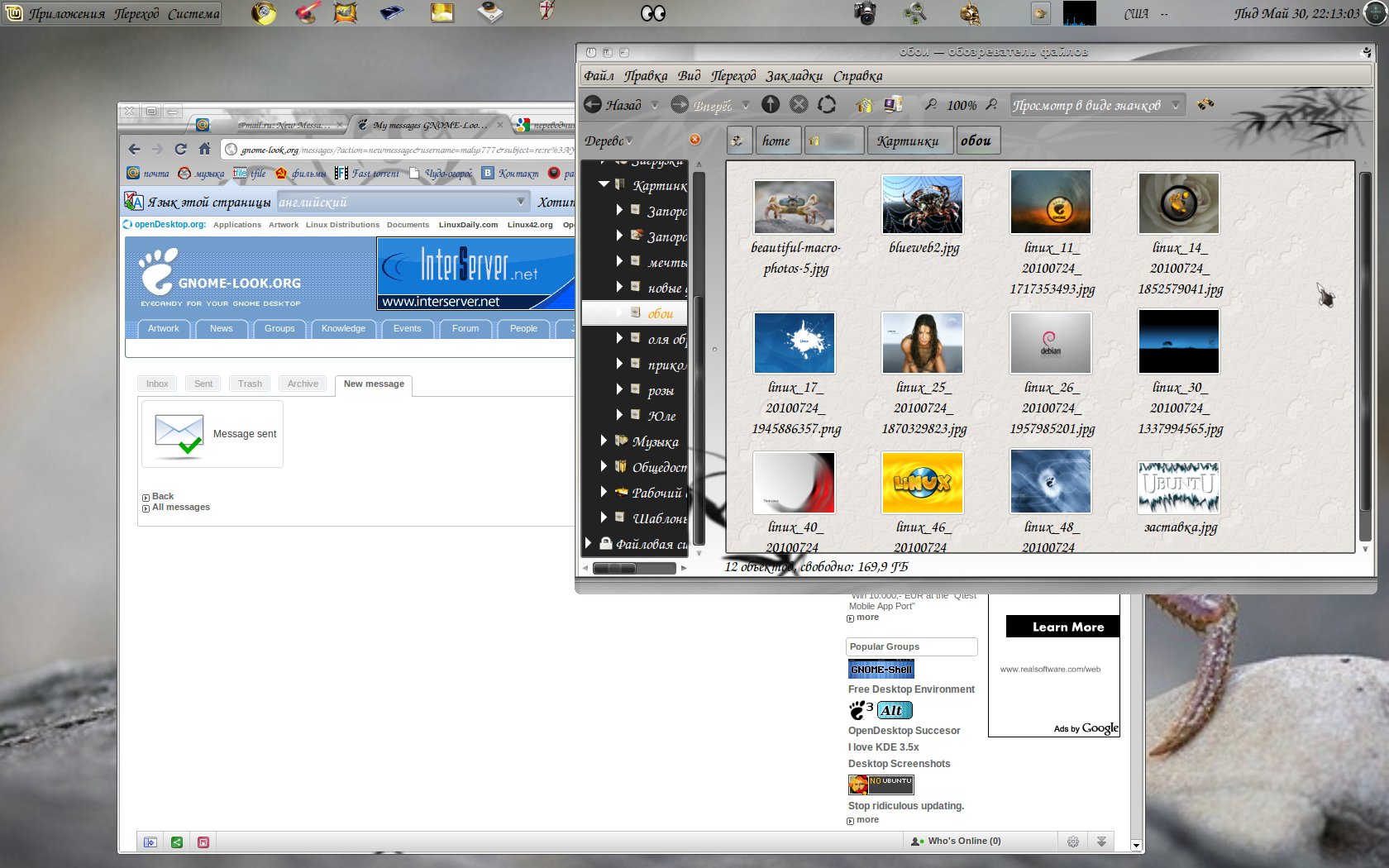
Task: Zoom out with left magnifier icon
Action: click(x=931, y=104)
